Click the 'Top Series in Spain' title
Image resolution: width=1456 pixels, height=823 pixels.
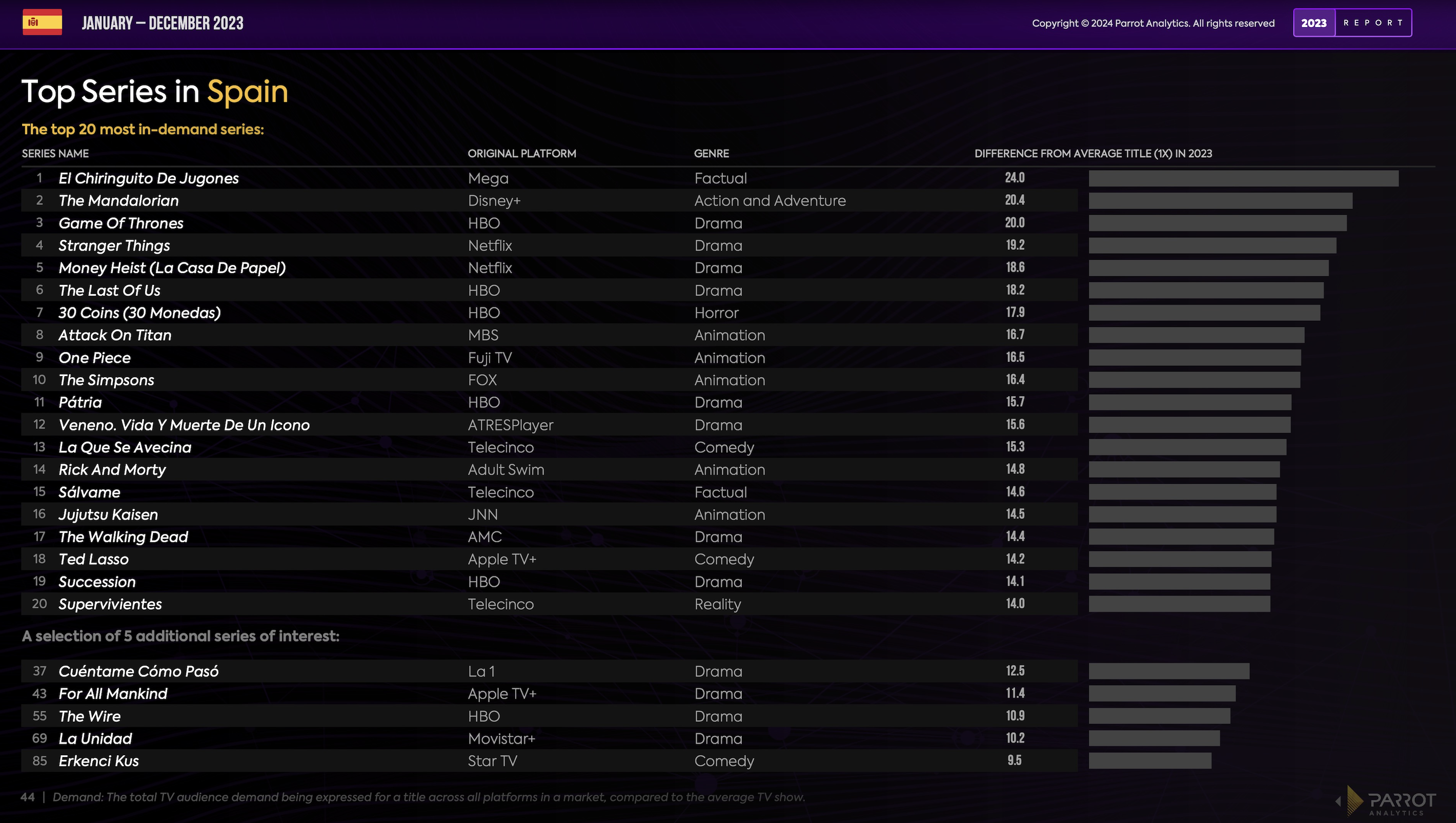[x=155, y=92]
